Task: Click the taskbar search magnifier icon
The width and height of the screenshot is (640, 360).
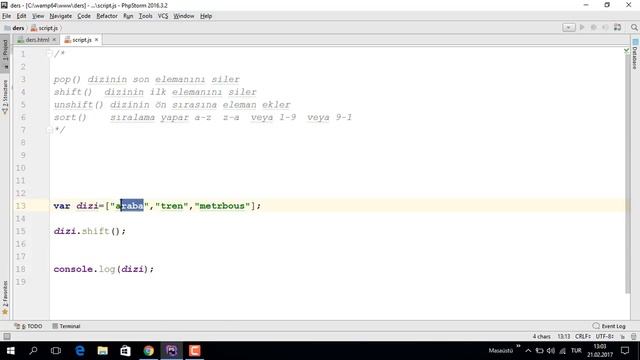Action: [x=33, y=351]
